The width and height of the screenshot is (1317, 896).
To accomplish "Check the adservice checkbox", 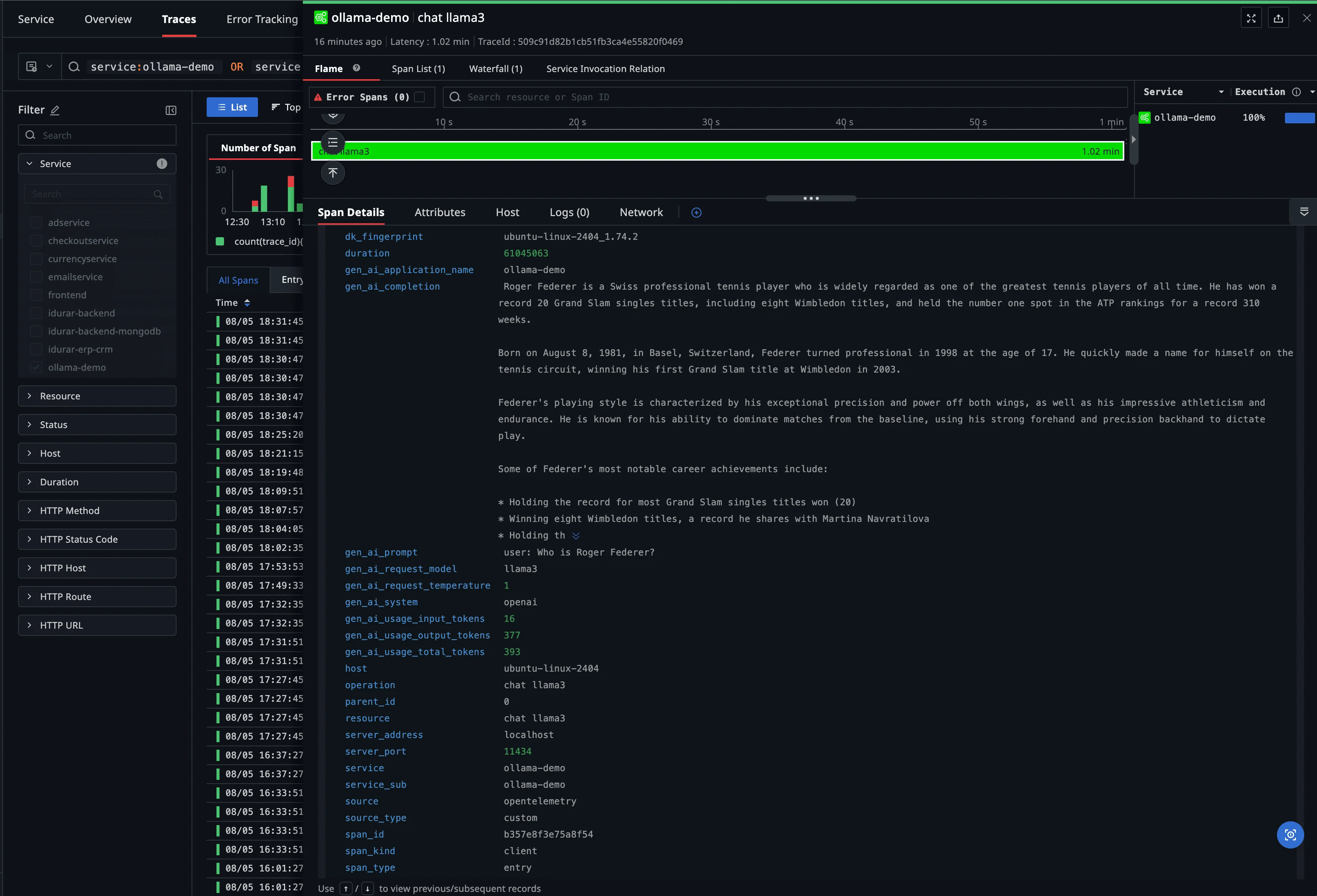I will click(x=36, y=223).
